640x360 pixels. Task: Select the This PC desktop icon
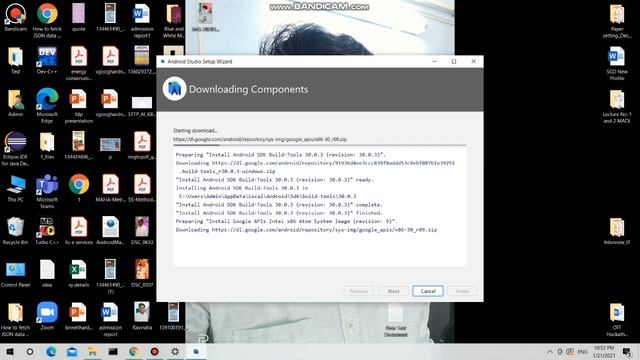pos(16,188)
